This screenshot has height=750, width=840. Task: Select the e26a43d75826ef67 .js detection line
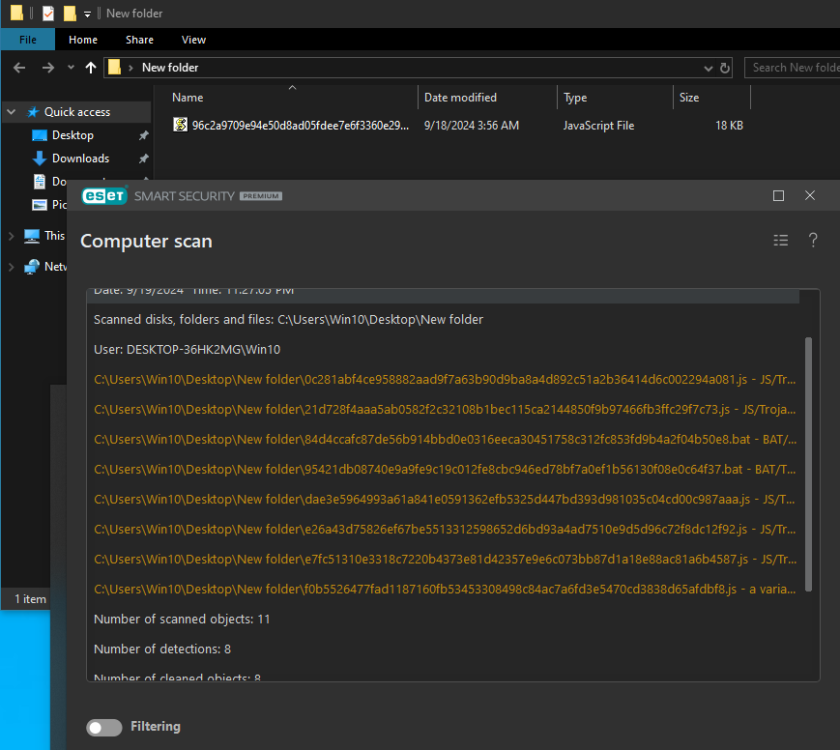445,529
